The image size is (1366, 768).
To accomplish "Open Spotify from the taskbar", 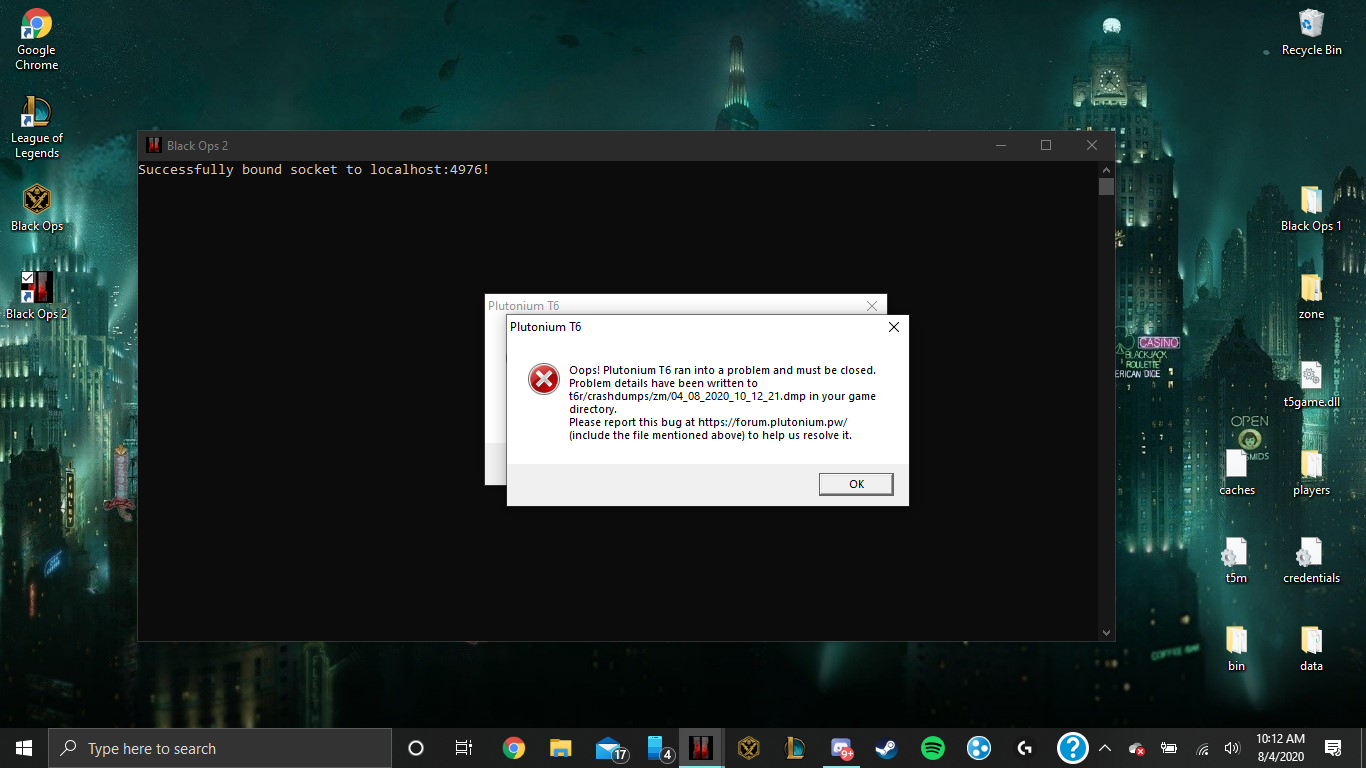I will point(932,748).
